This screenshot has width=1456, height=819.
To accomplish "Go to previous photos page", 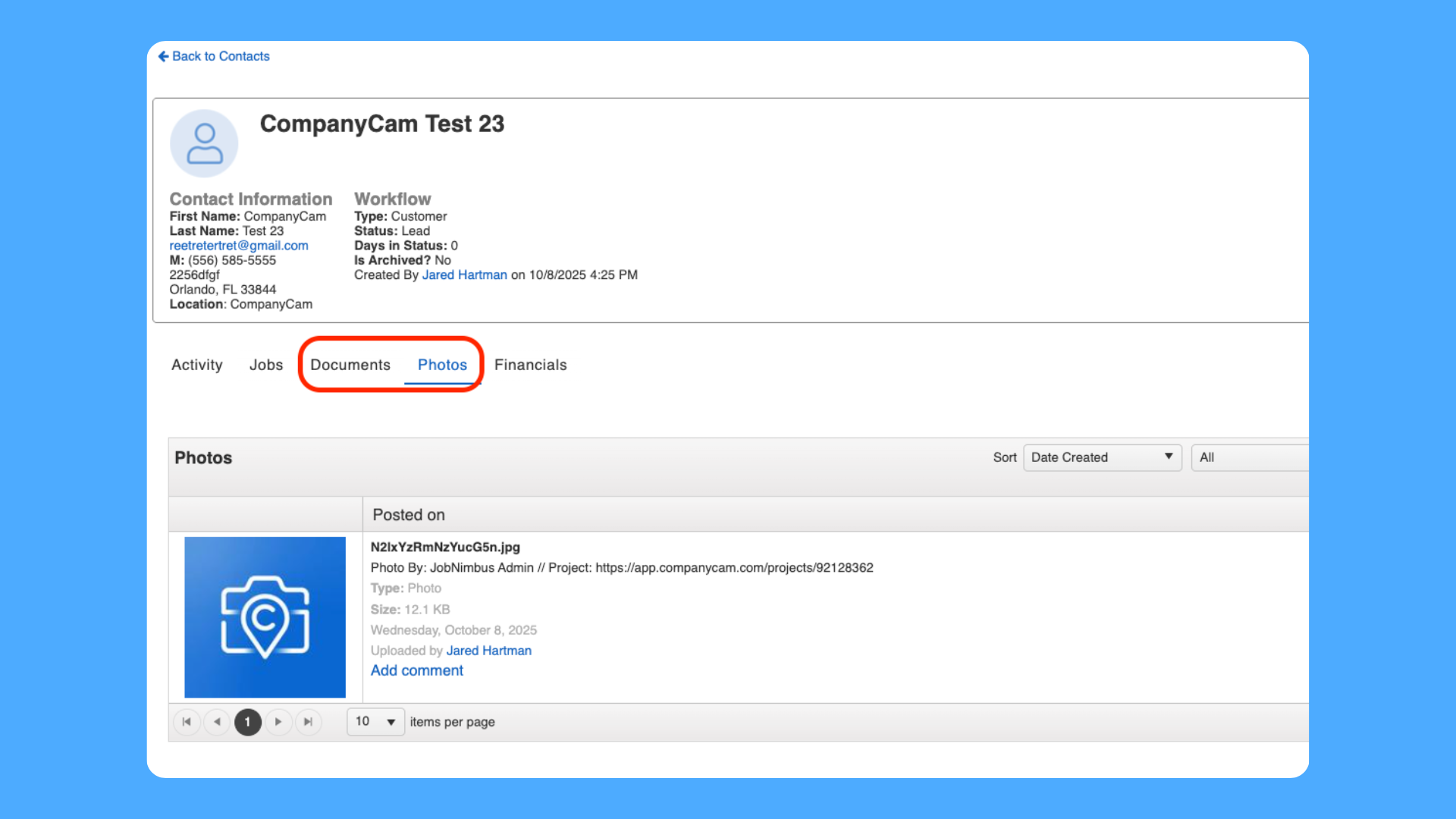I will point(217,722).
